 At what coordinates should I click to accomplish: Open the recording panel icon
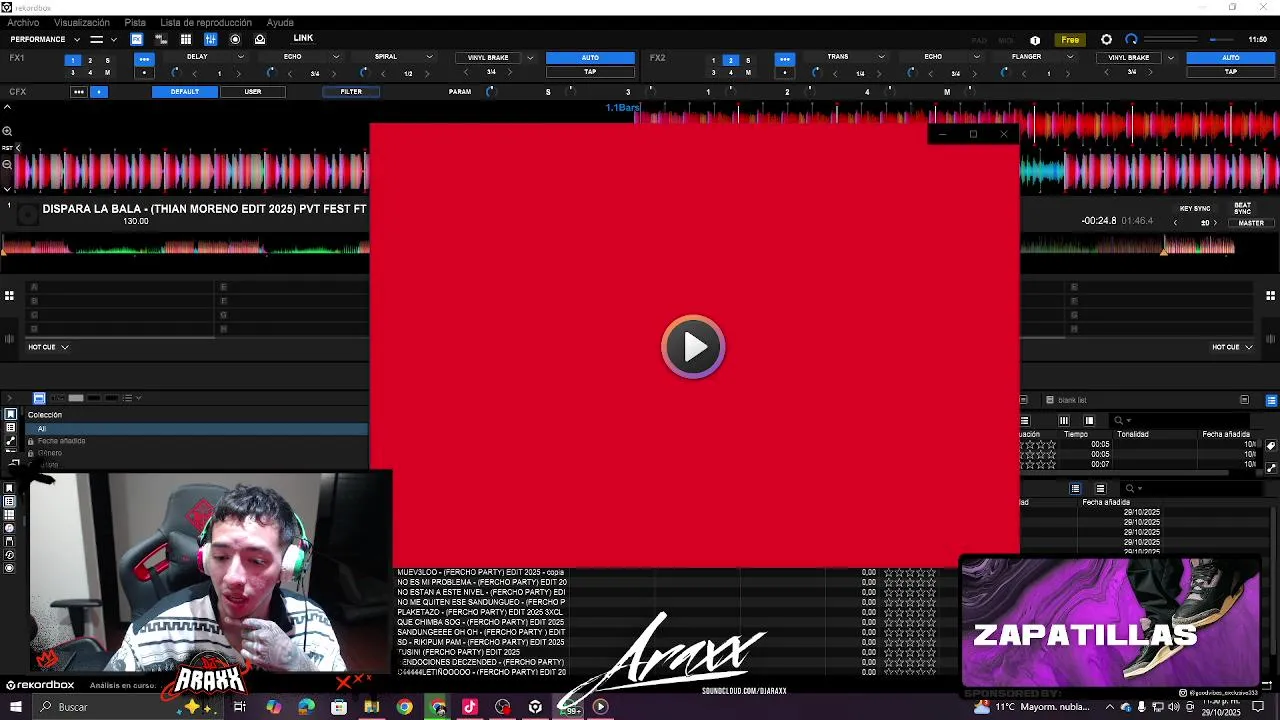tap(235, 39)
